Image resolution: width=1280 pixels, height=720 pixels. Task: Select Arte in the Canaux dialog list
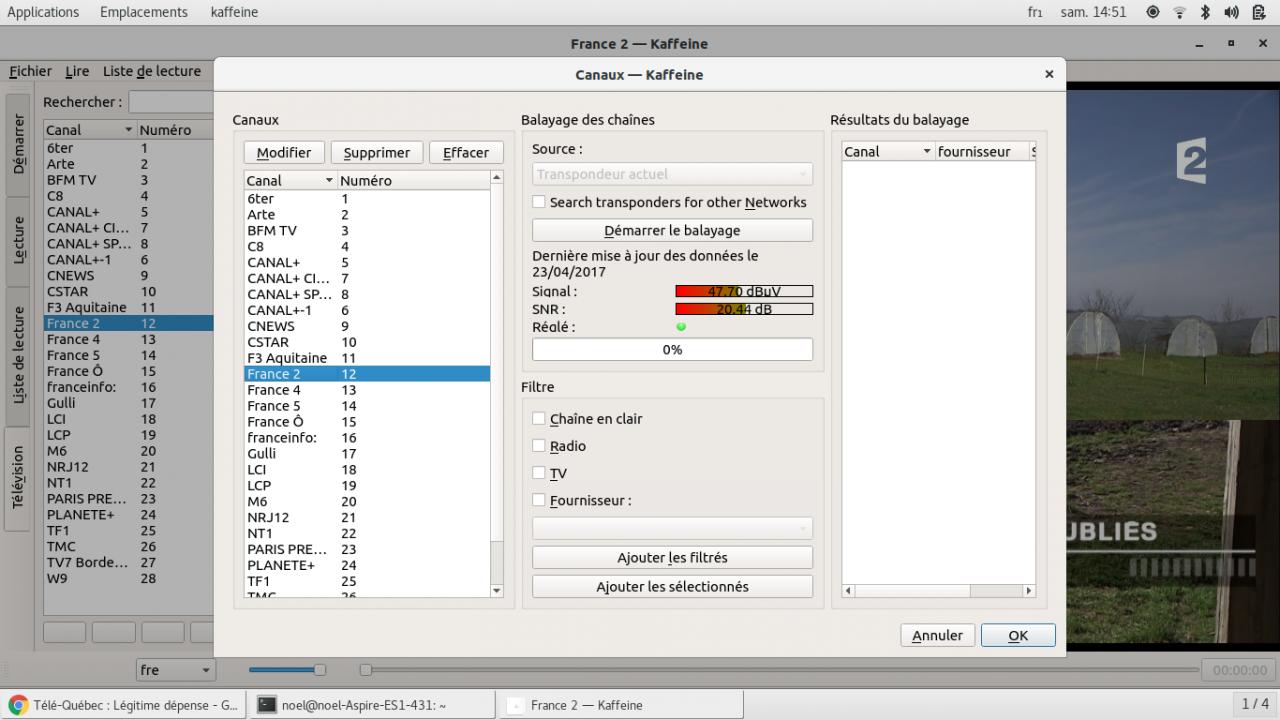[367, 215]
